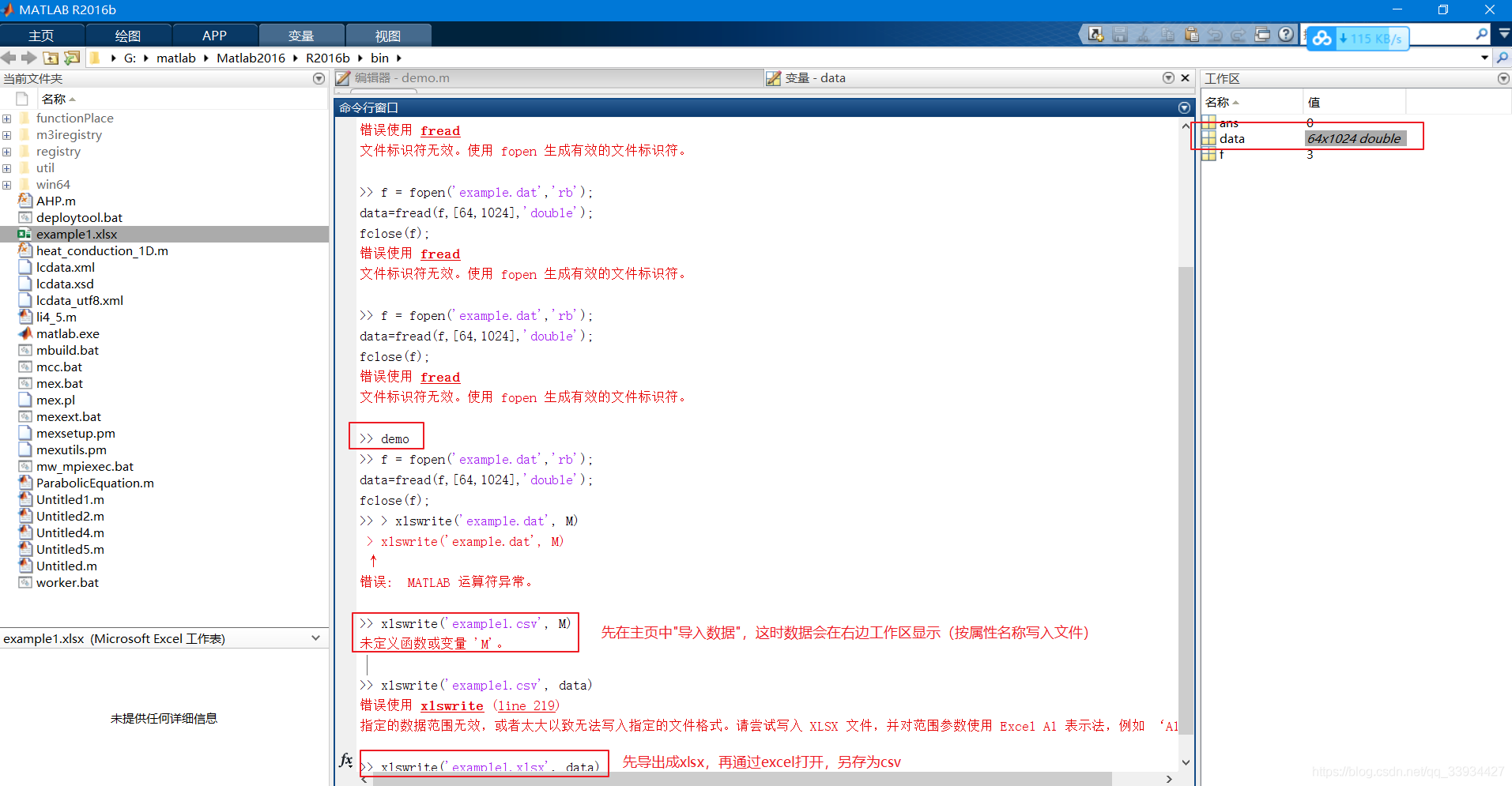
Task: Click the search magnifier icon
Action: pos(1480,35)
